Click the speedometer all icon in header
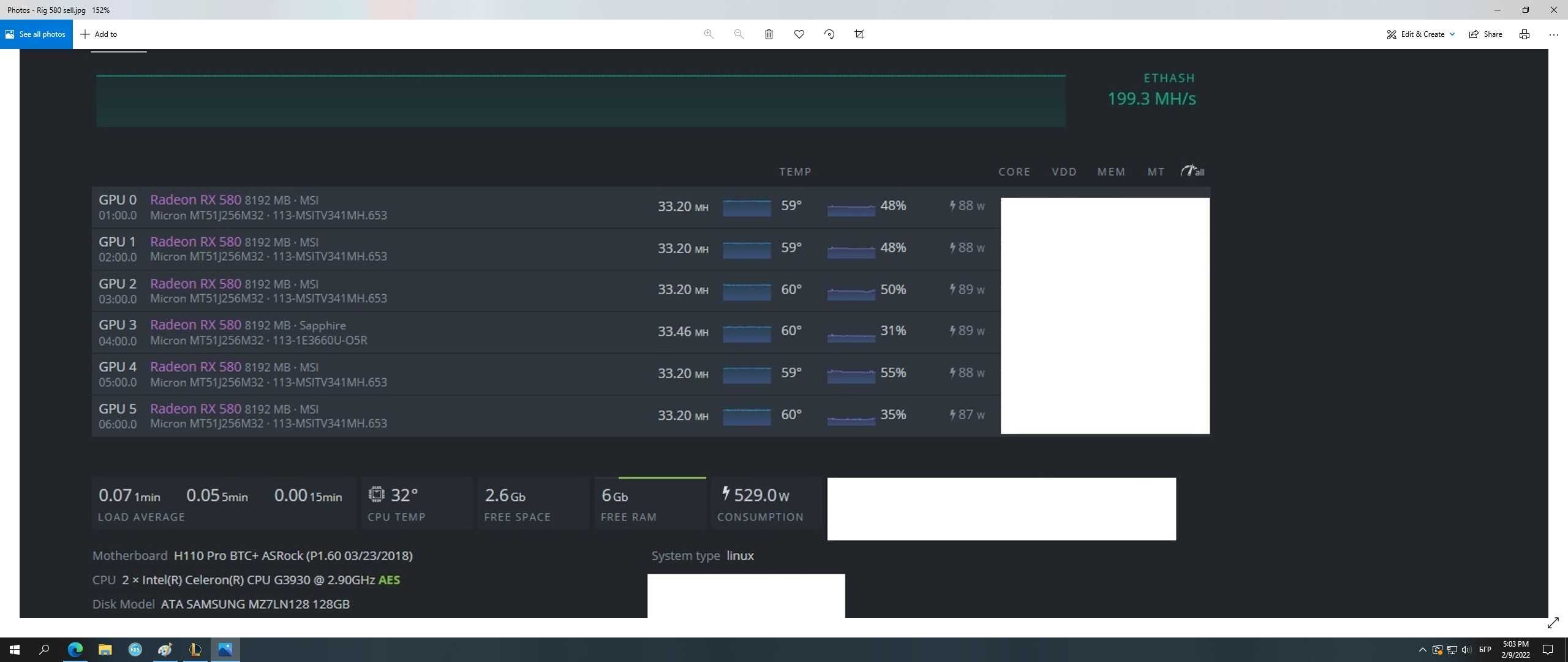This screenshot has width=1568, height=662. click(1193, 171)
